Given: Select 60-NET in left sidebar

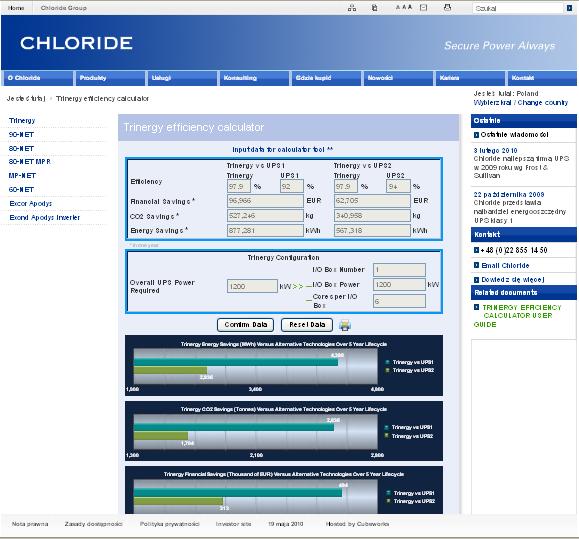Looking at the screenshot, I should coord(21,190).
